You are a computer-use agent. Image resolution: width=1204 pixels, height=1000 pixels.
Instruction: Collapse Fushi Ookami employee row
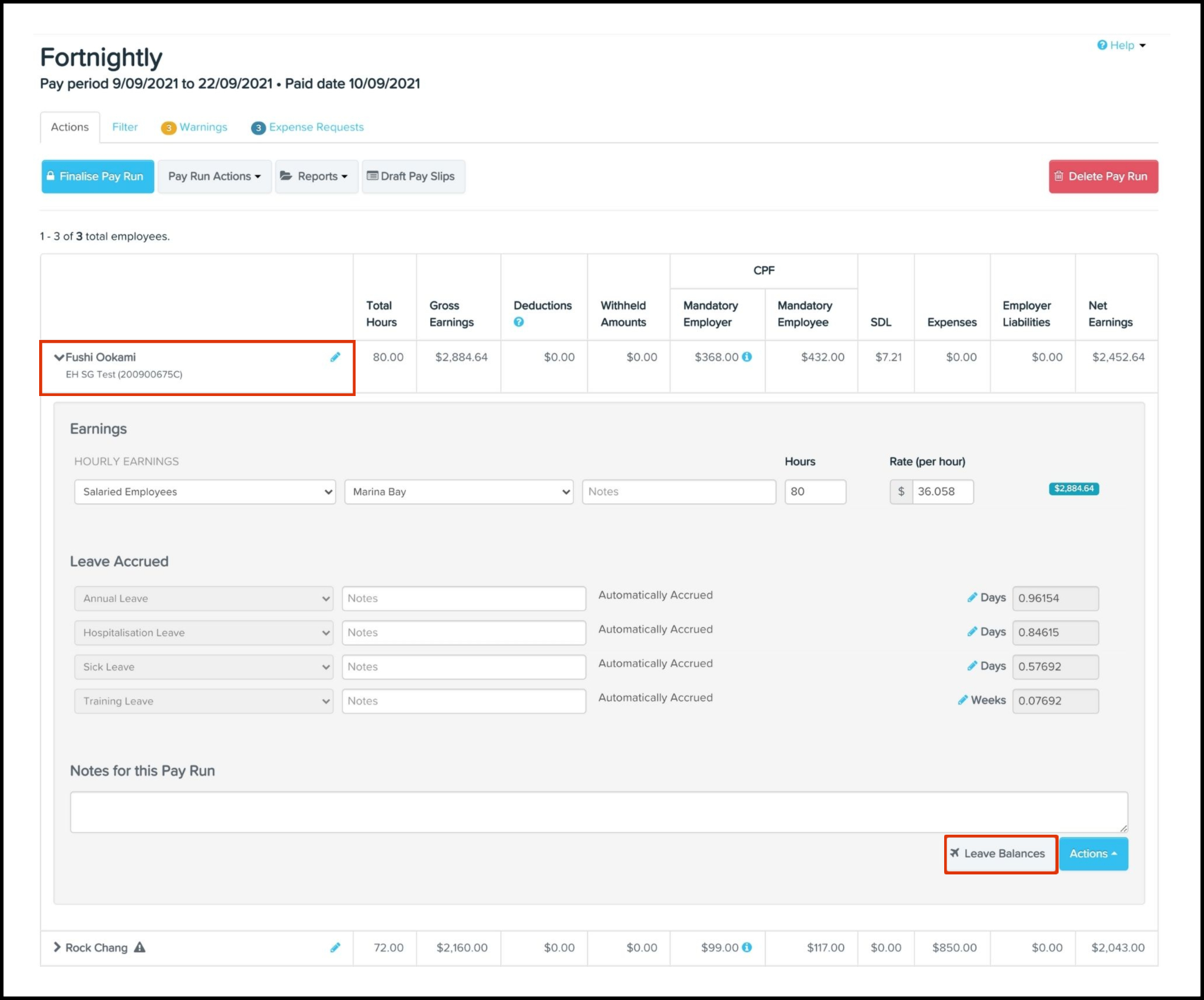coord(58,357)
